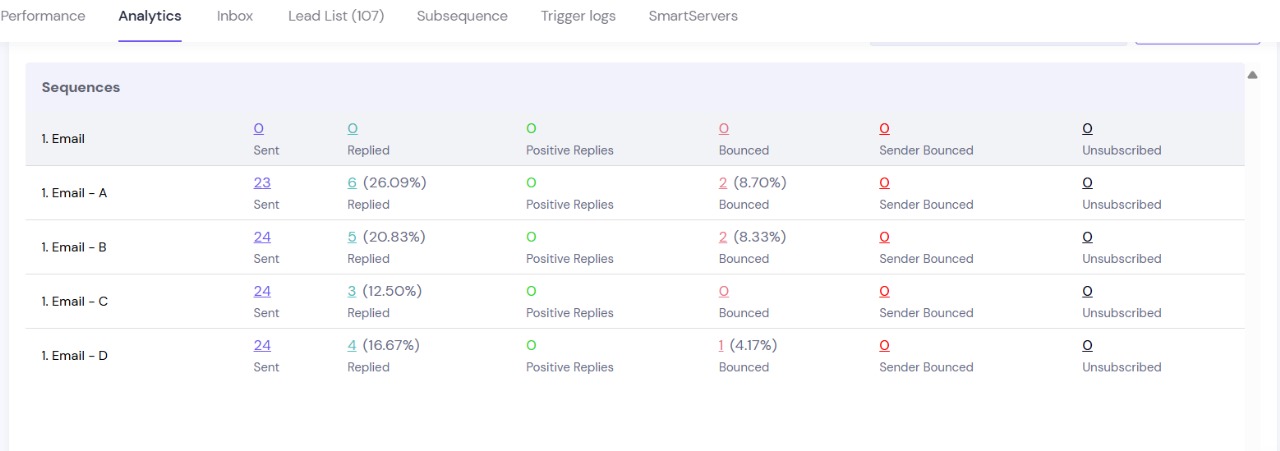Open the Inbox tab
Image resolution: width=1280 pixels, height=451 pixels.
coord(235,16)
